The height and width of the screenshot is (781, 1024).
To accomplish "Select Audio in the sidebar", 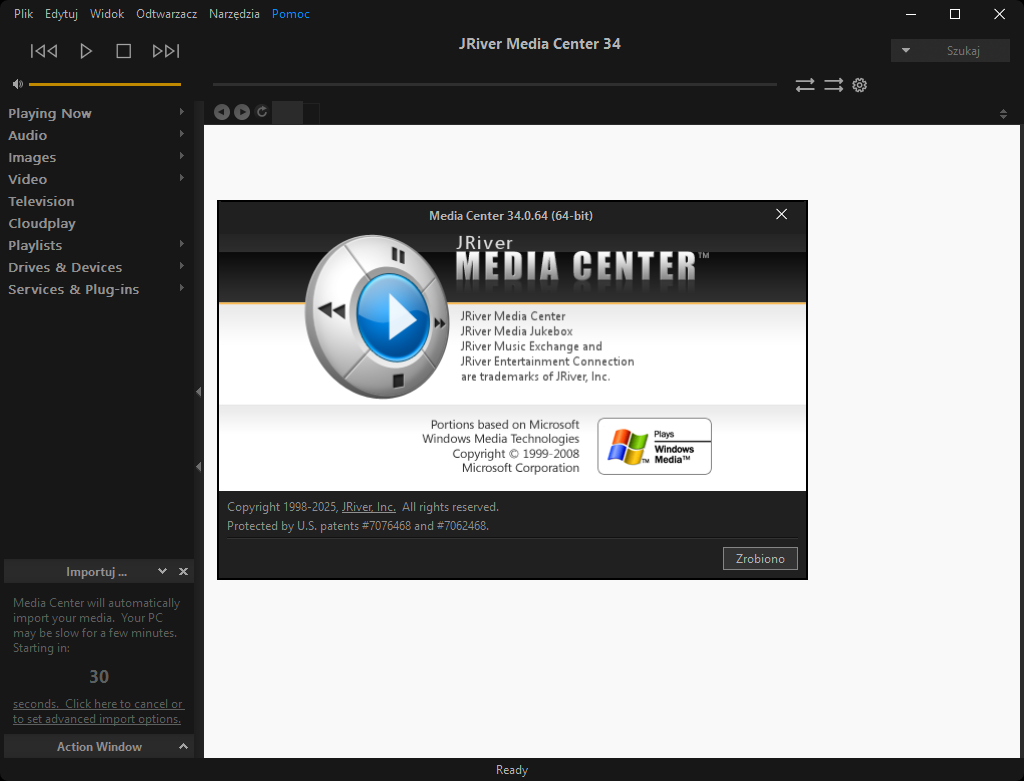I will pyautogui.click(x=27, y=135).
